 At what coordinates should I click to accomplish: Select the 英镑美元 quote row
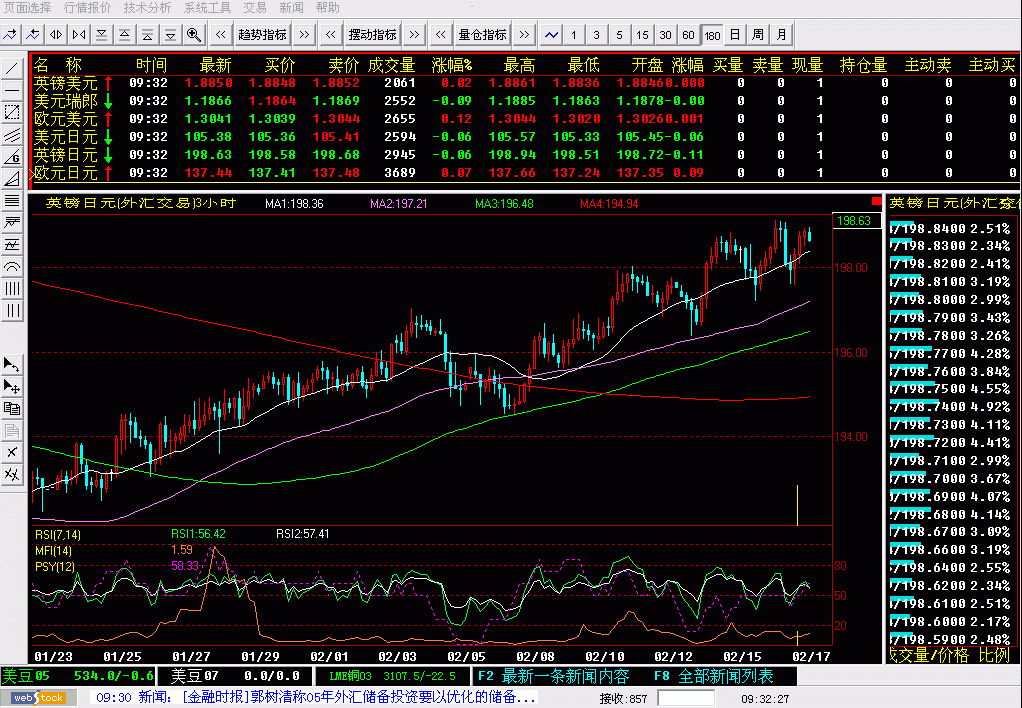pos(525,83)
